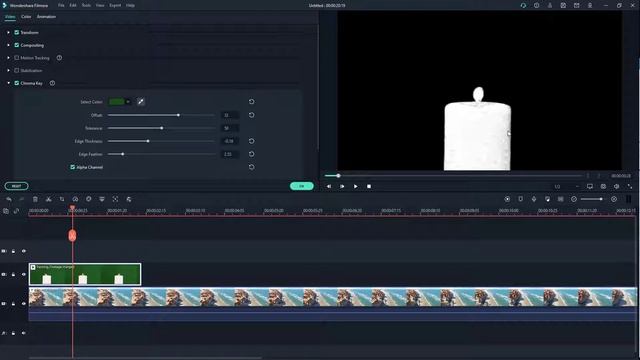
Task: Select the green screen candle clip
Action: tap(85, 274)
